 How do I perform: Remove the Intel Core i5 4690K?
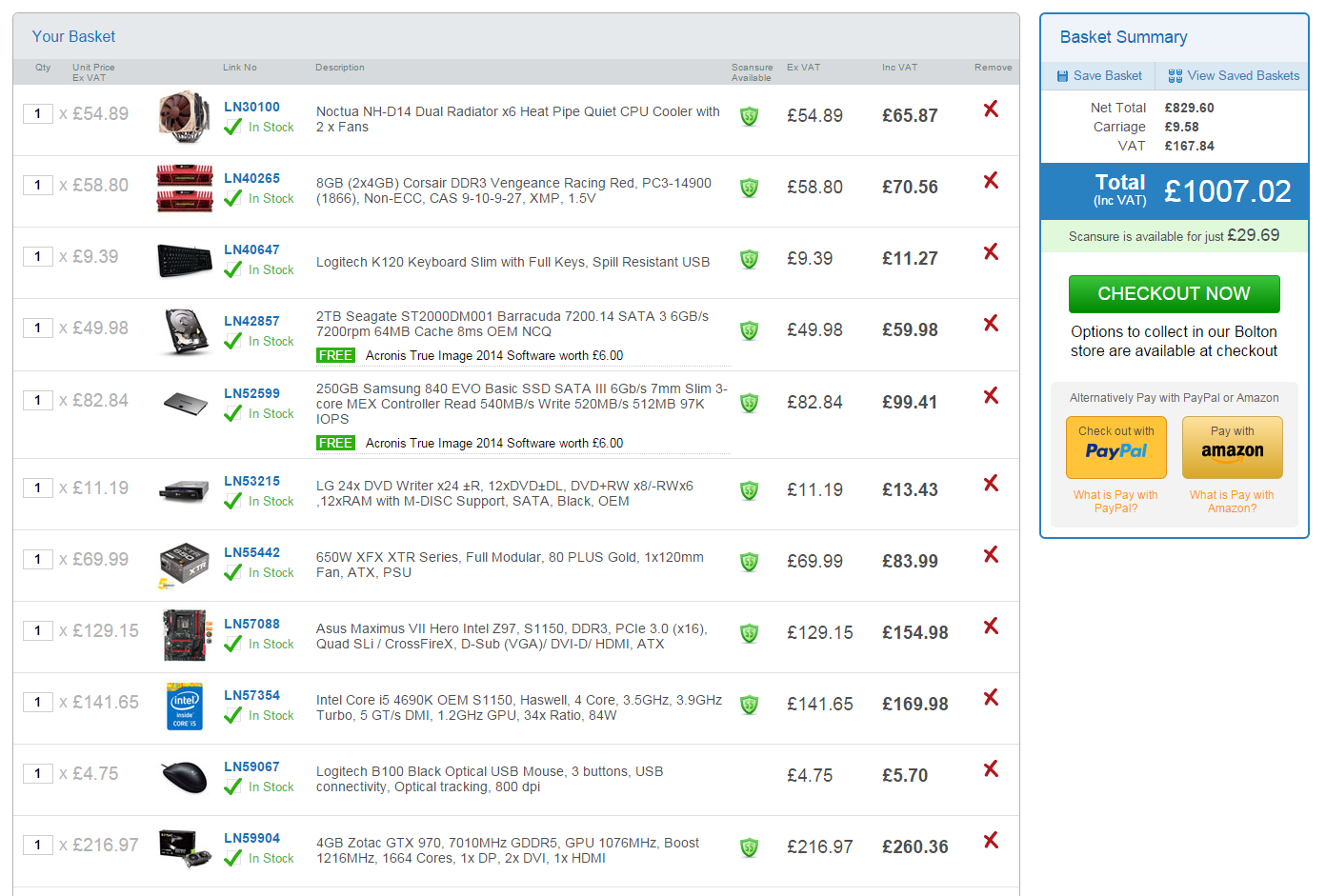(991, 698)
